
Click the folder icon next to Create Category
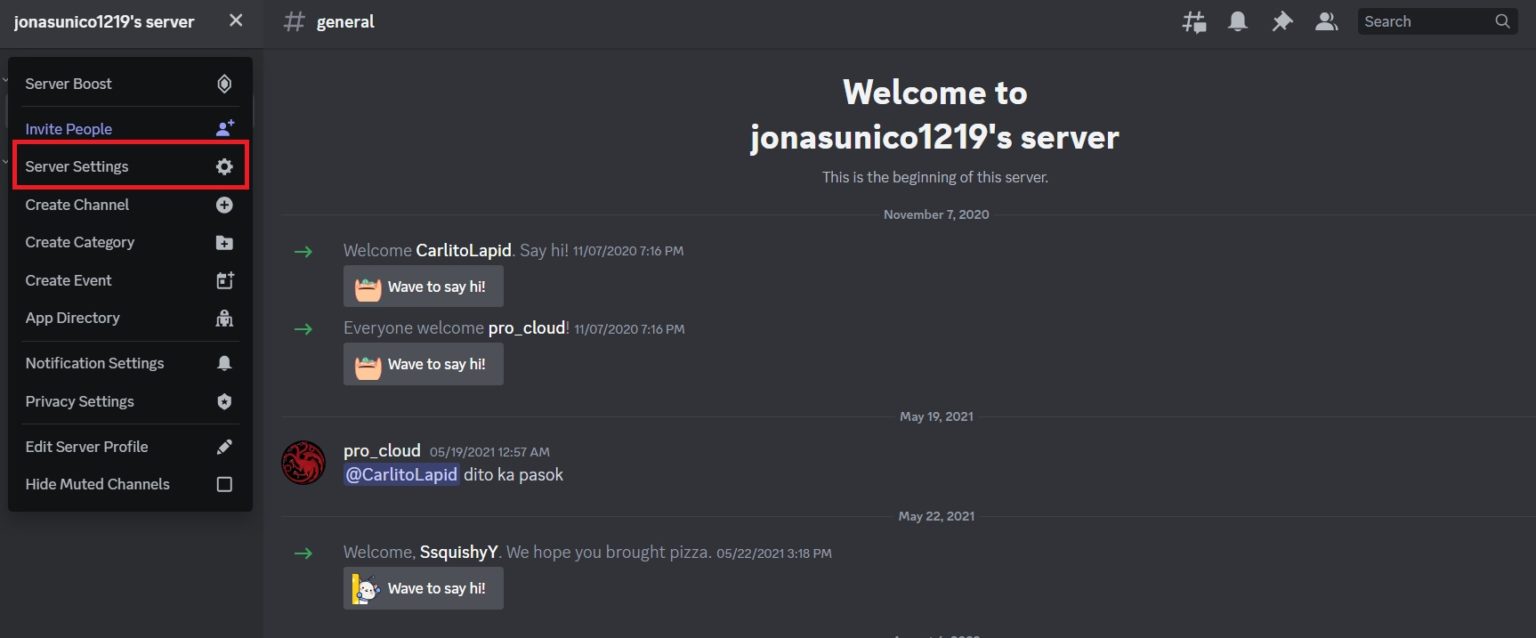(224, 242)
